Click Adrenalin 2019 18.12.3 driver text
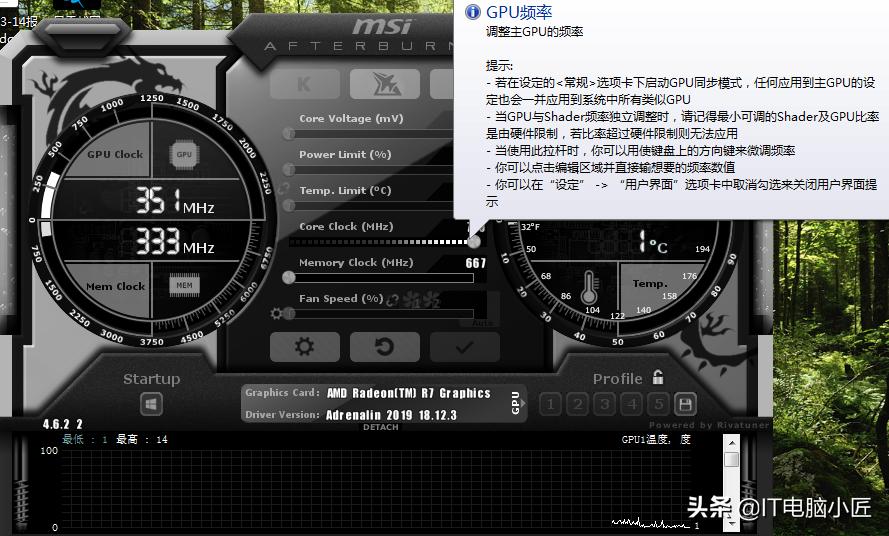This screenshot has width=889, height=536. pos(391,415)
